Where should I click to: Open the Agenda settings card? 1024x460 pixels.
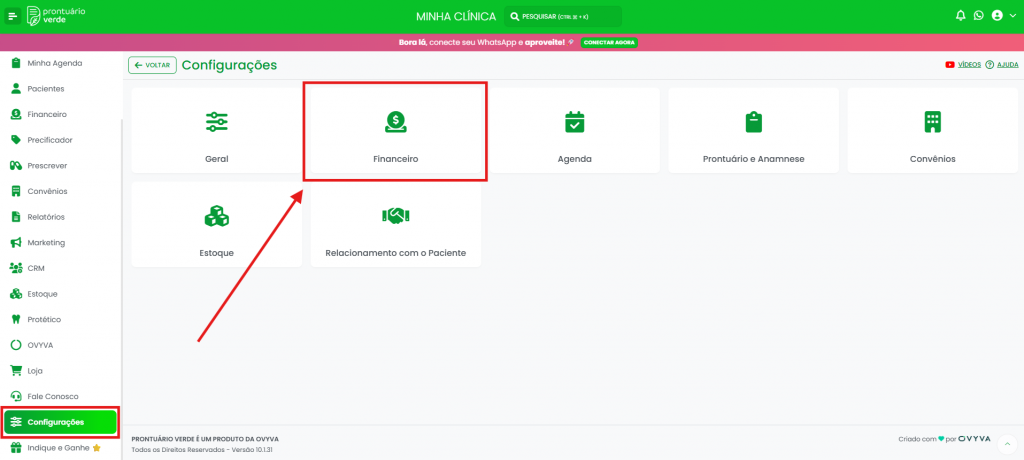coord(574,131)
